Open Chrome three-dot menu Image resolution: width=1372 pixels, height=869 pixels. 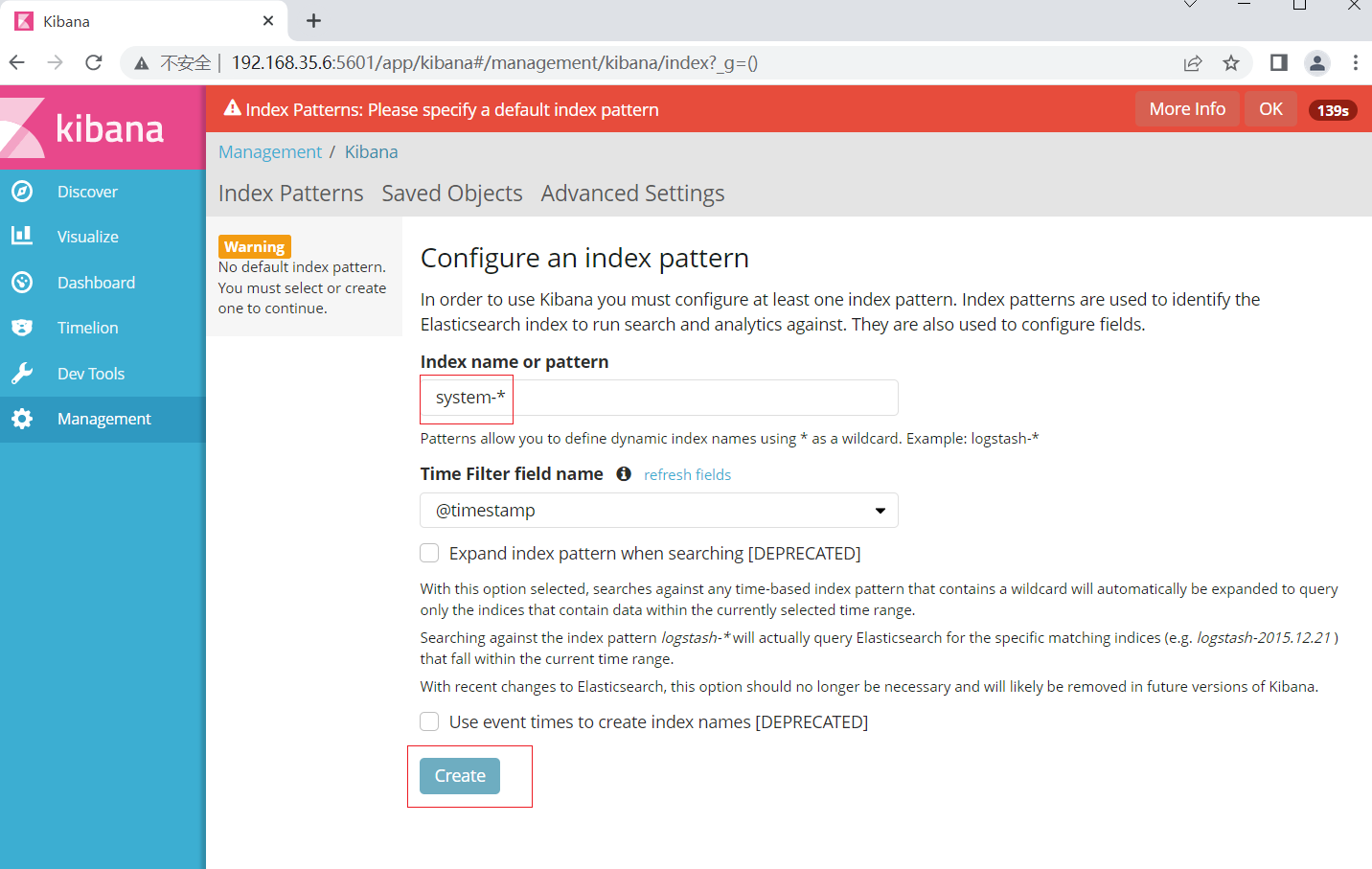coord(1355,63)
